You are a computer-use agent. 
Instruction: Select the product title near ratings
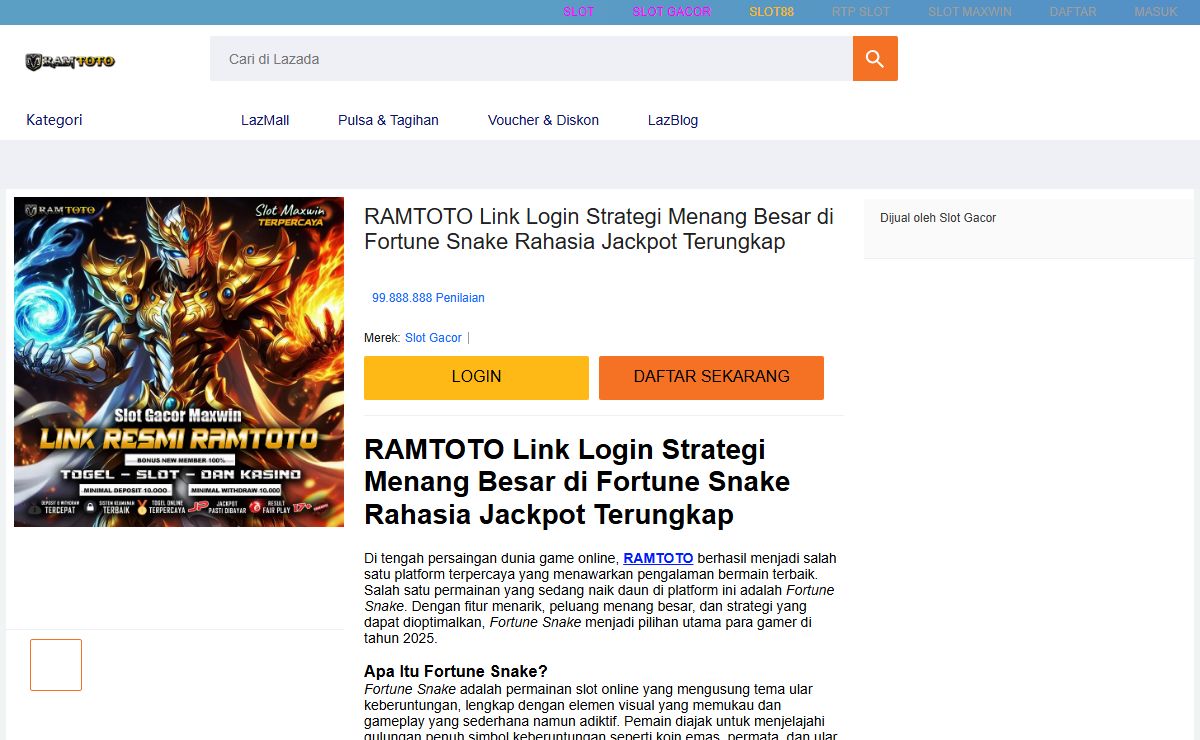599,229
